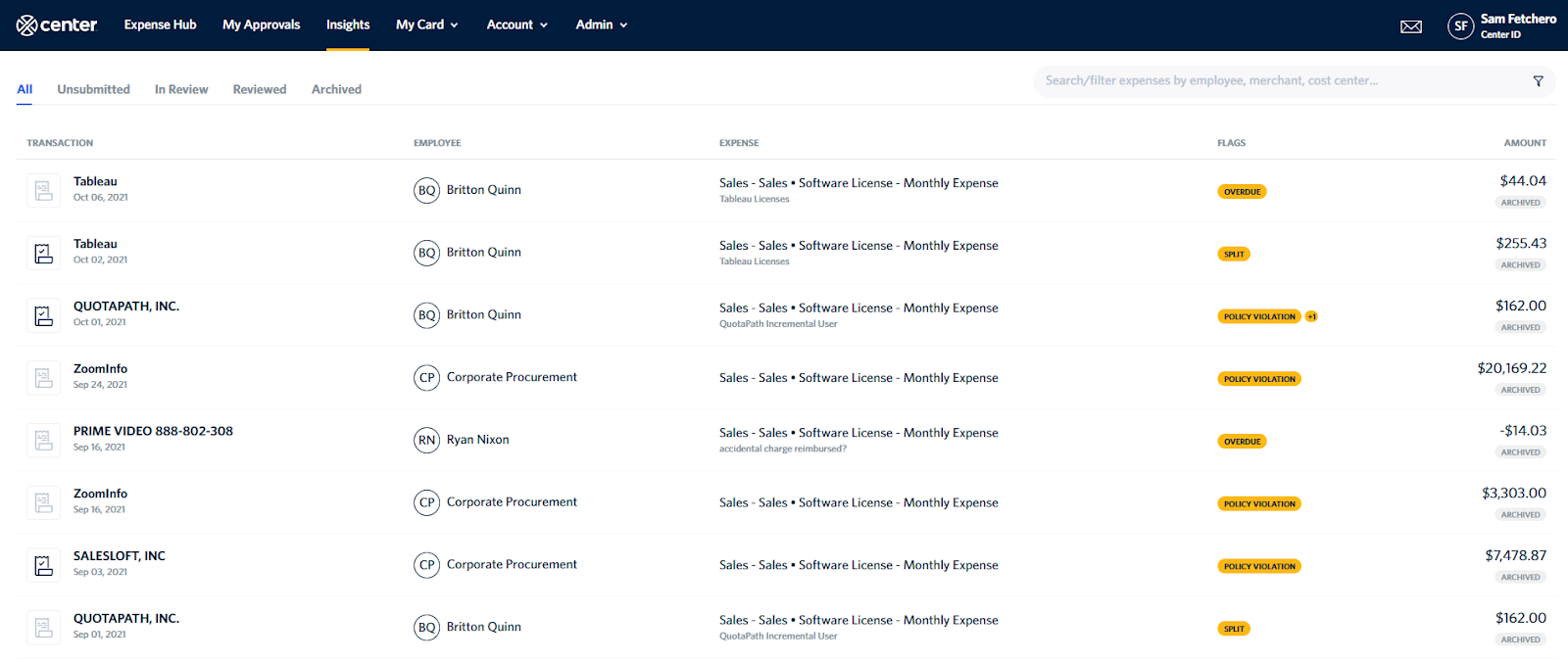Image resolution: width=1568 pixels, height=663 pixels.
Task: Open receipt icon for QUOTAPATH Oct 01
Action: [x=43, y=315]
